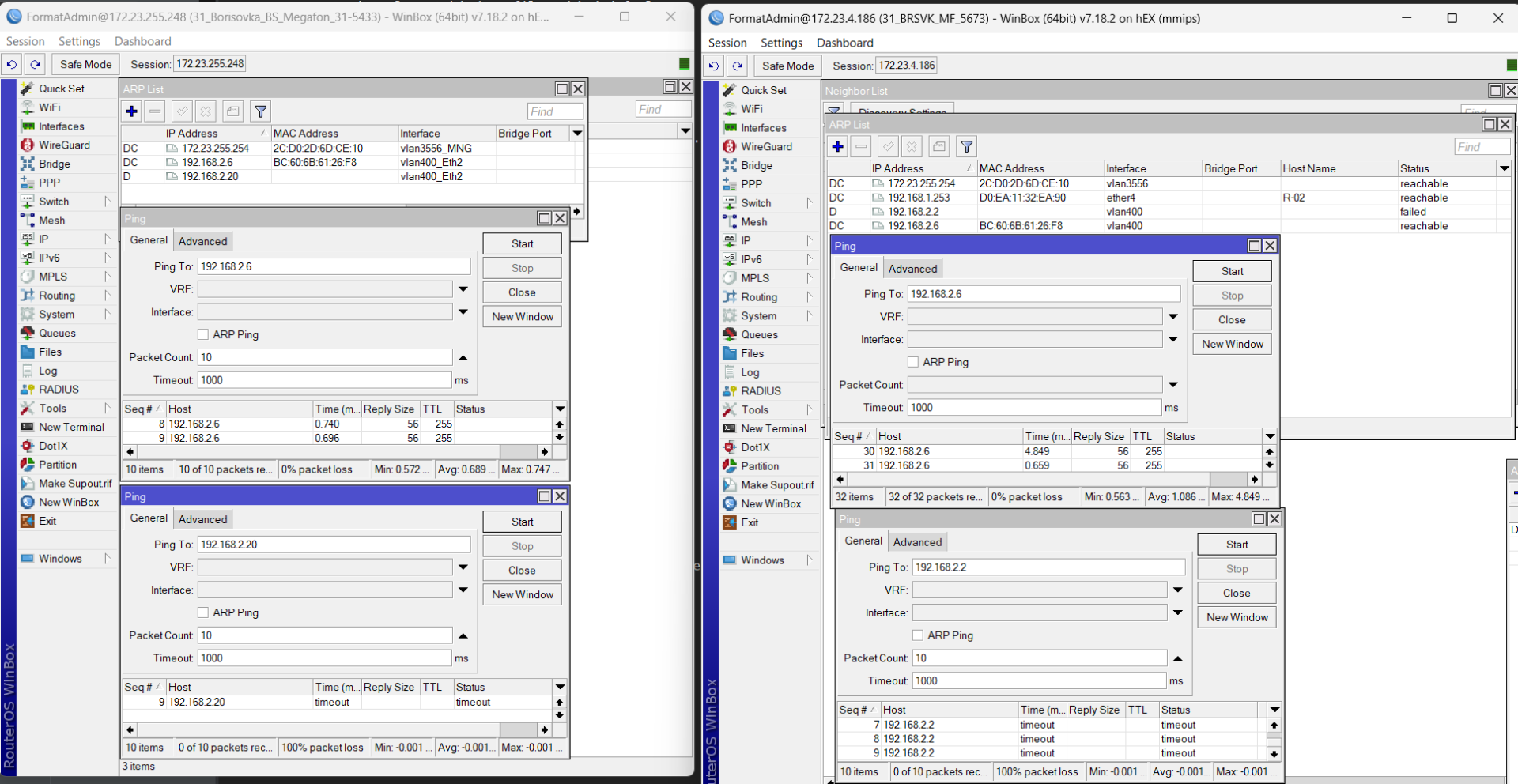The image size is (1518, 784).
Task: Click the Undo icon in right WinBox window
Action: click(x=713, y=66)
